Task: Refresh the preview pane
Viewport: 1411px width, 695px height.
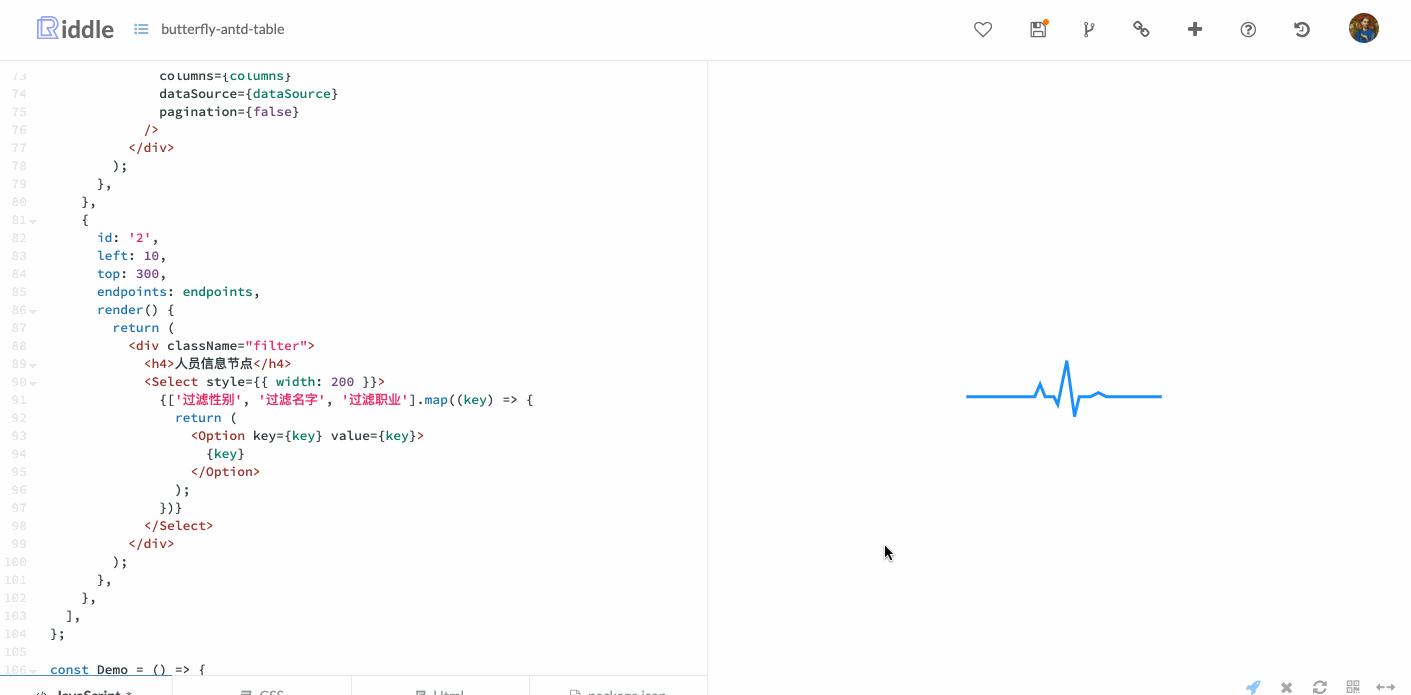Action: coord(1320,687)
